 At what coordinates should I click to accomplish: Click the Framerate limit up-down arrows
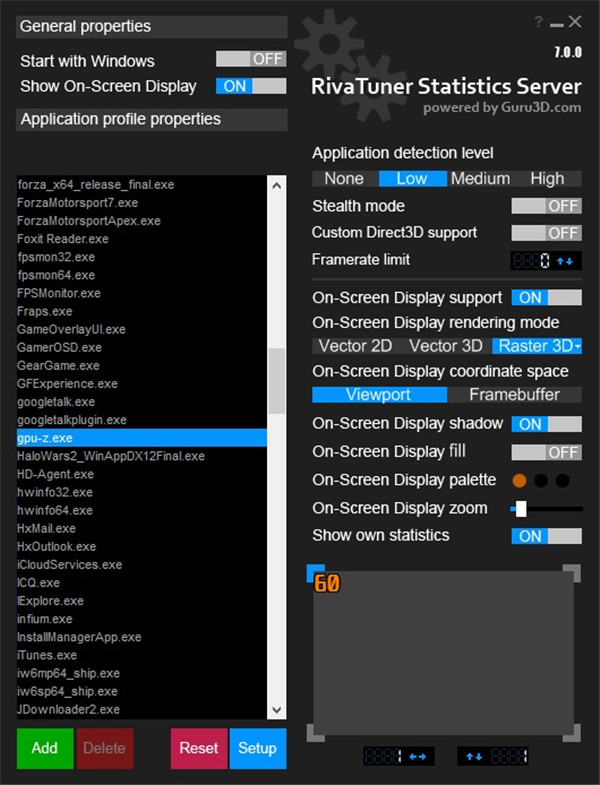coord(566,261)
